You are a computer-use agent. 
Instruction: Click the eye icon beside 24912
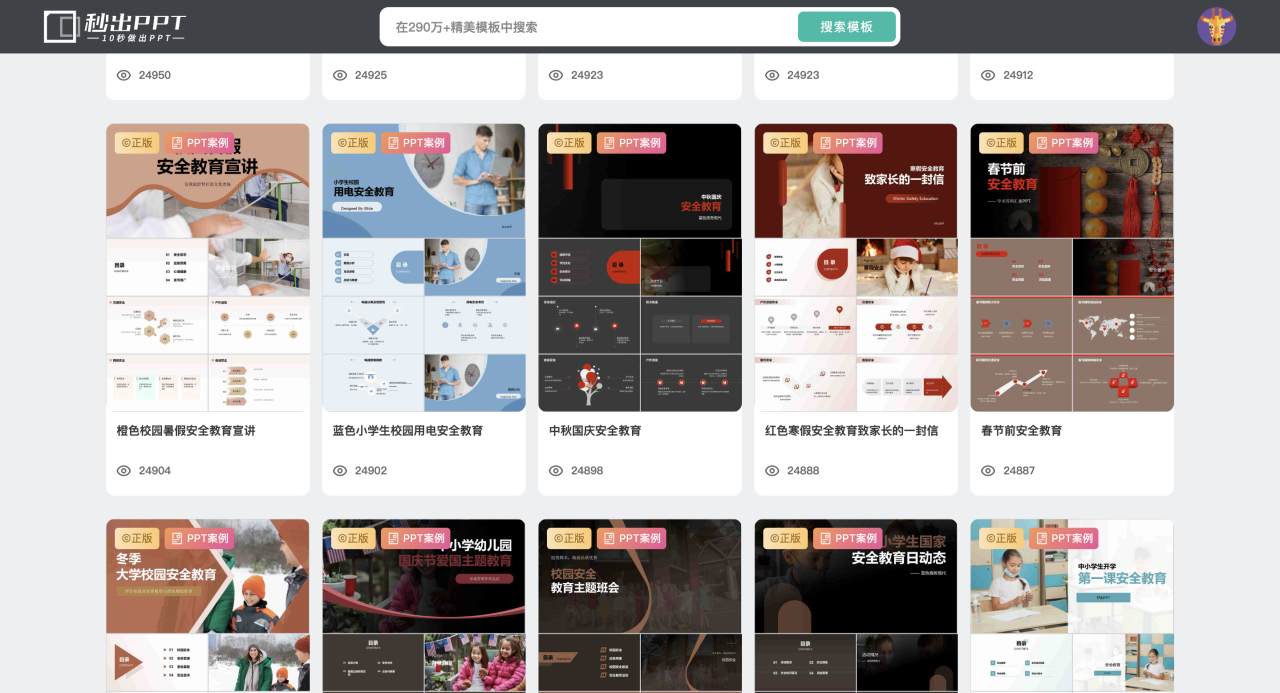coord(988,75)
